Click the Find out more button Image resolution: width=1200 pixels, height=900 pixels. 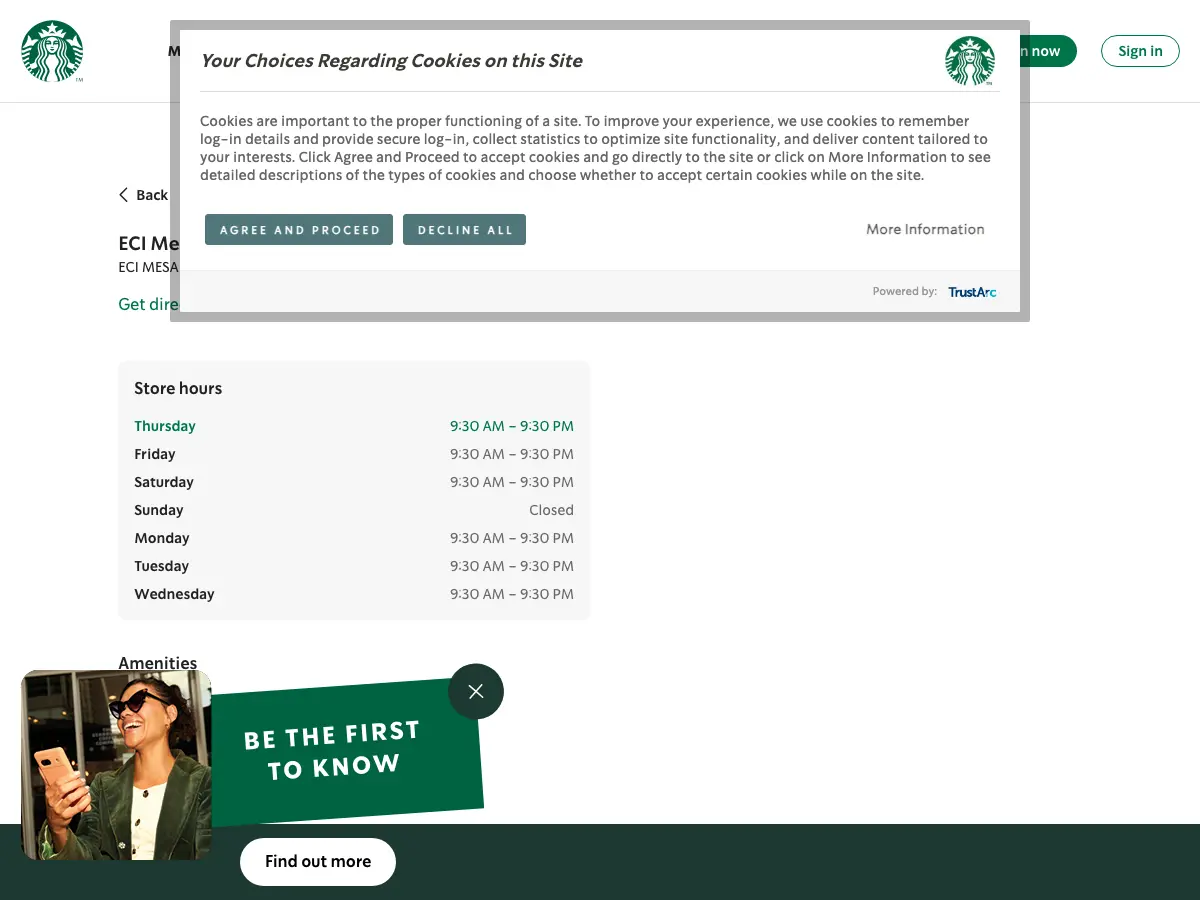tap(318, 862)
